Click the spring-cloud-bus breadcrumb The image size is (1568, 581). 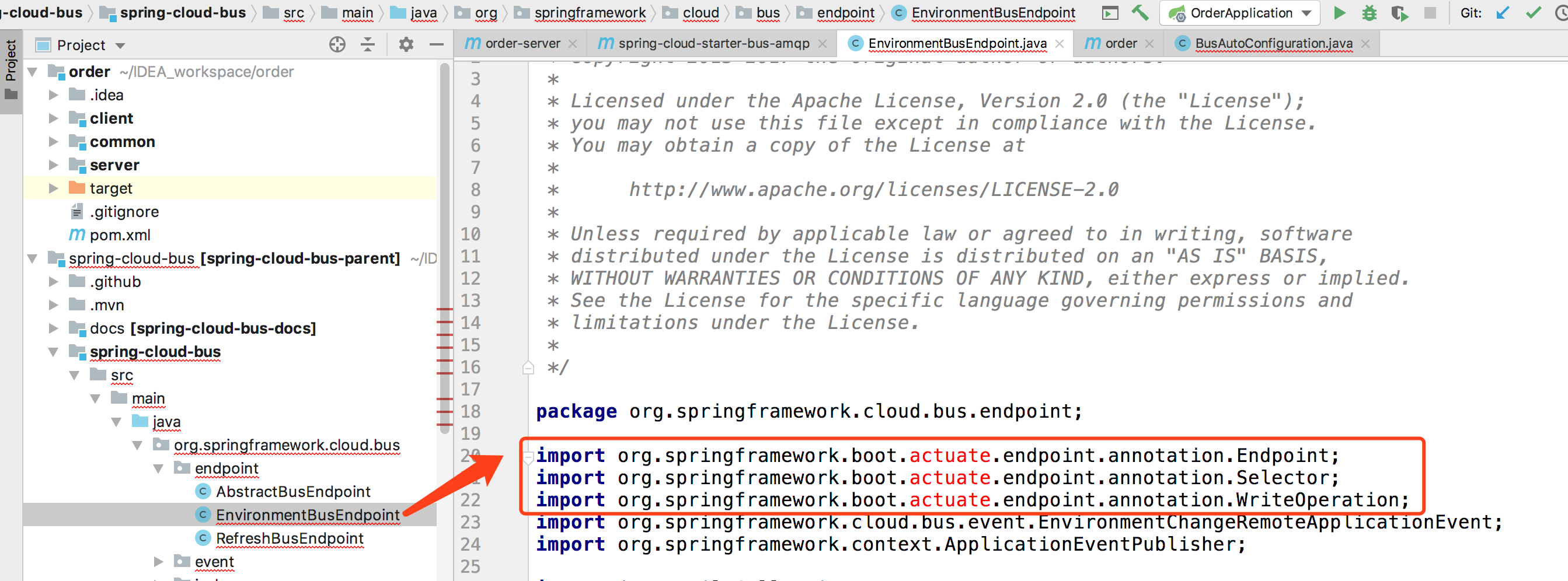[x=183, y=13]
